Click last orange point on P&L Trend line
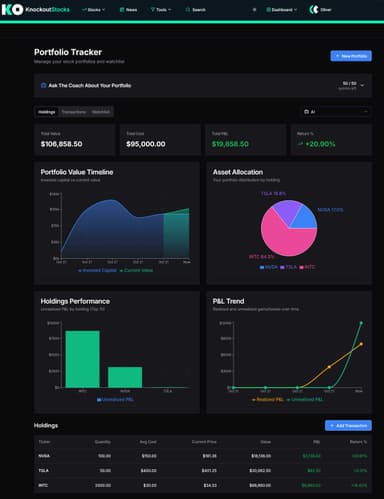 361,344
